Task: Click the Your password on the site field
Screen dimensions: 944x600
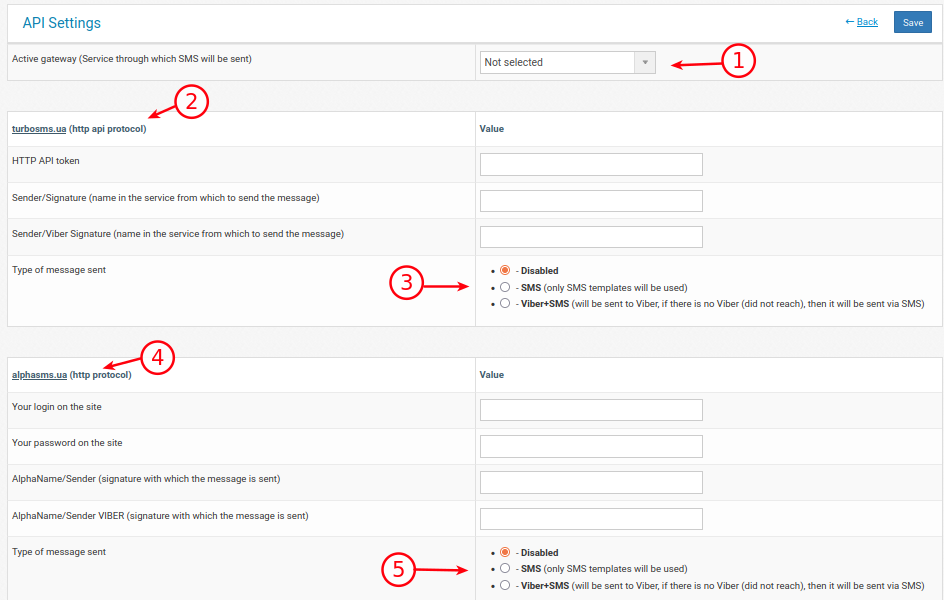Action: pos(591,446)
